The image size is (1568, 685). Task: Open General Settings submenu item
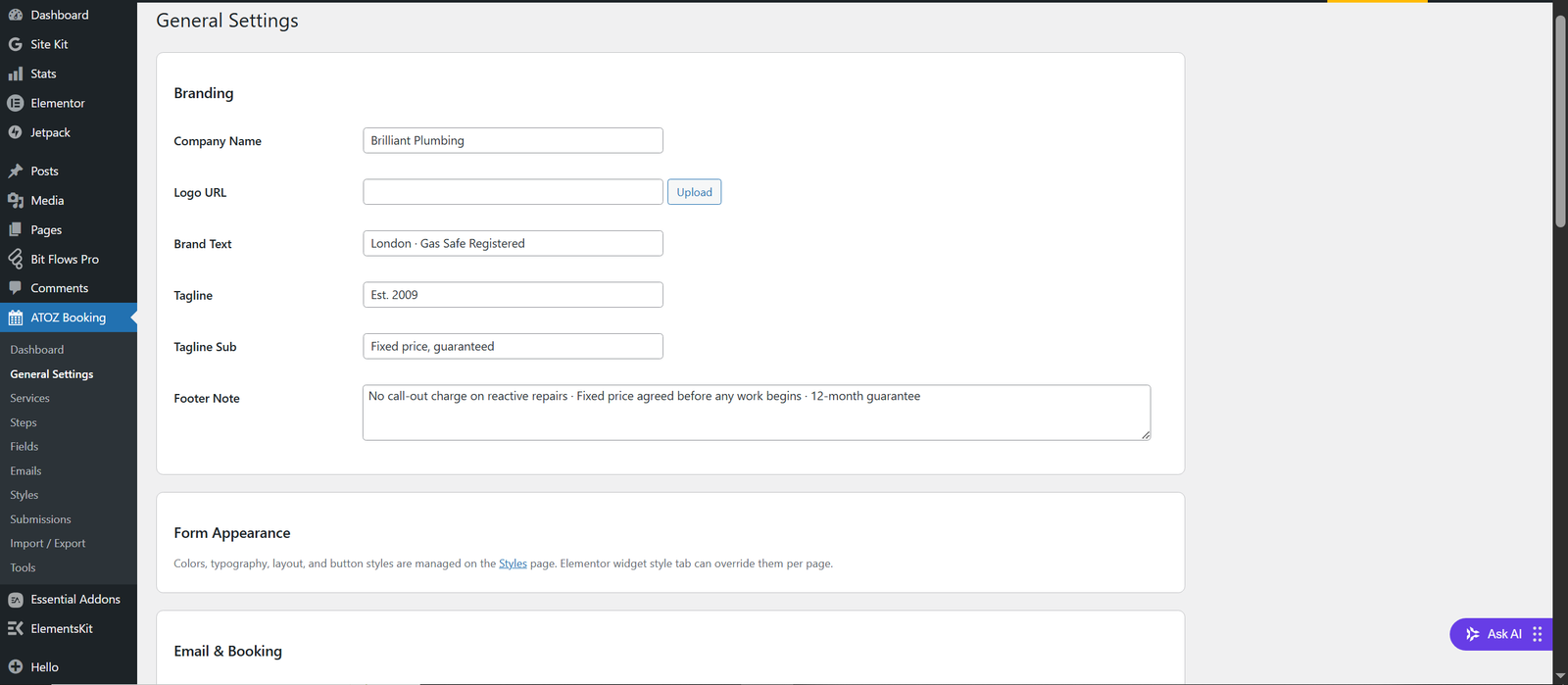(52, 374)
